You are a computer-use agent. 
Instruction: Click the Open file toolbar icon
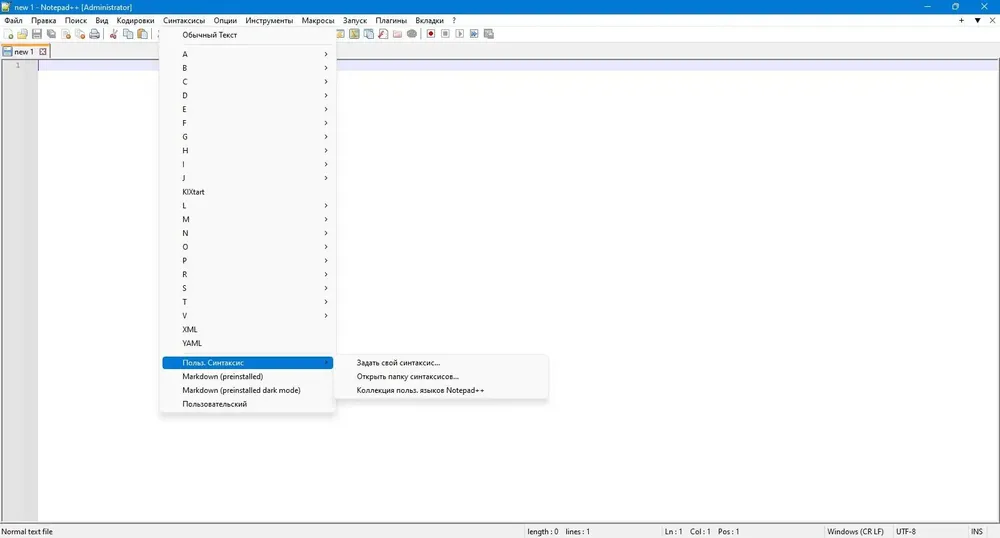[22, 34]
